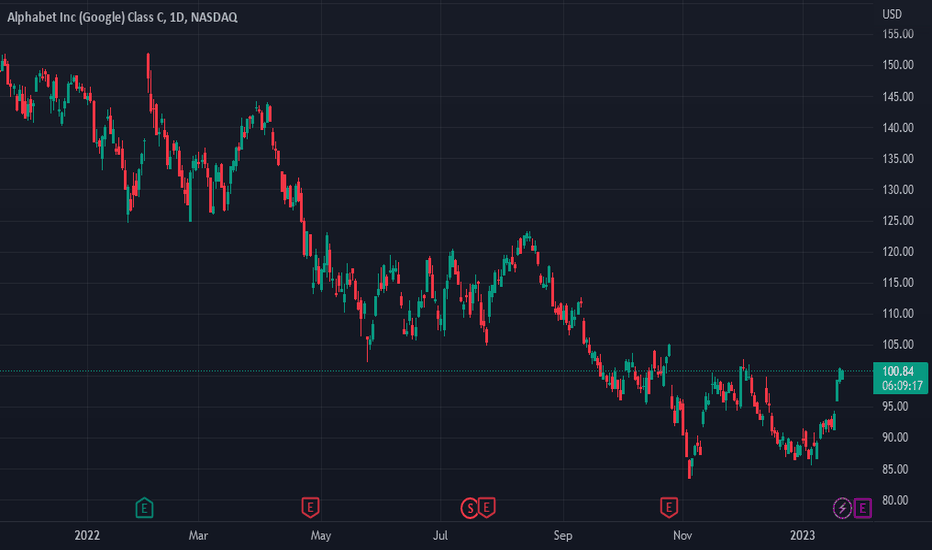Click the 2022 label on time axis
Viewport: 932px width, 550px height.
coord(87,535)
